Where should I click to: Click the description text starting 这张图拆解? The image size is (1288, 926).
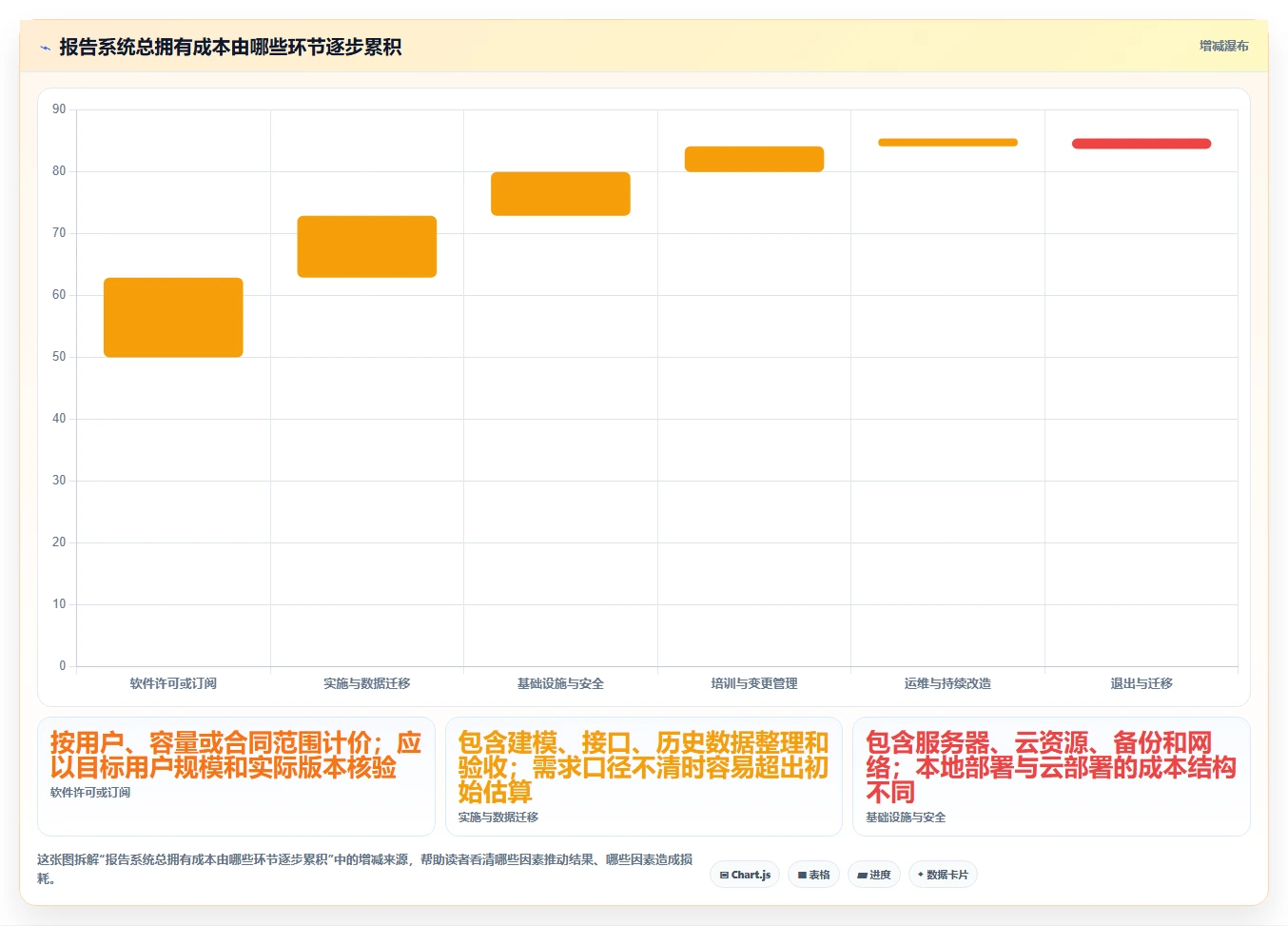365,869
